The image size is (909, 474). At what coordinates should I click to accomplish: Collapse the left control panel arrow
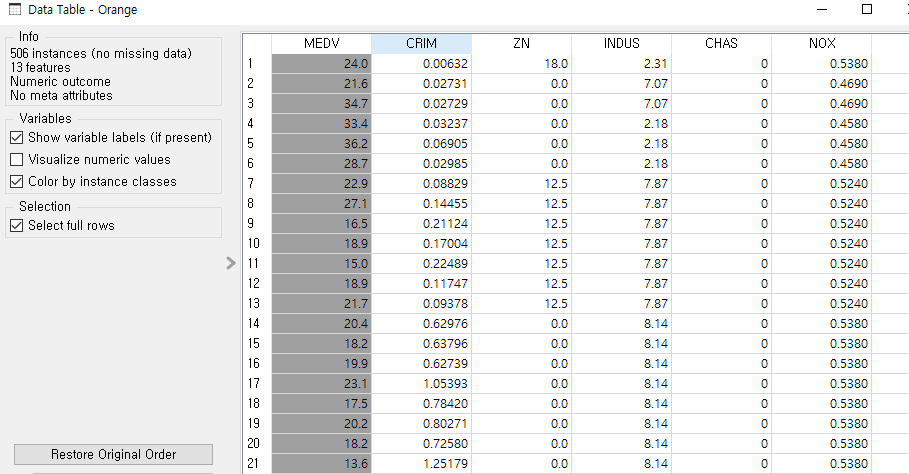pyautogui.click(x=231, y=263)
